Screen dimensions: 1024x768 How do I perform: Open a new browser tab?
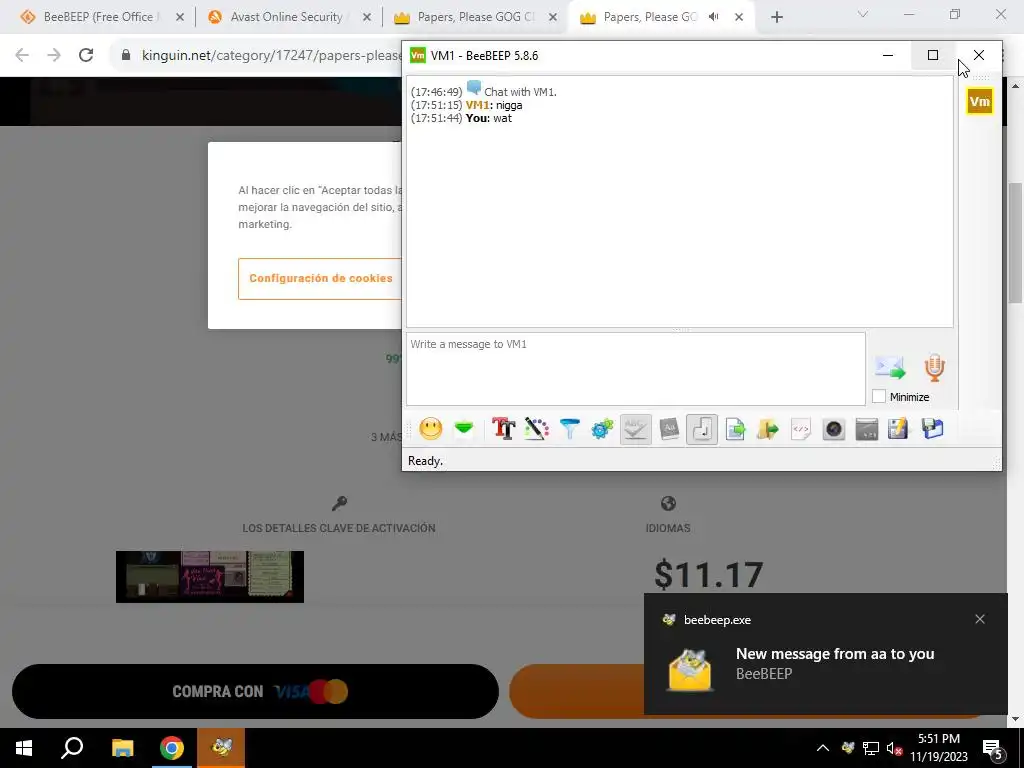click(x=776, y=18)
